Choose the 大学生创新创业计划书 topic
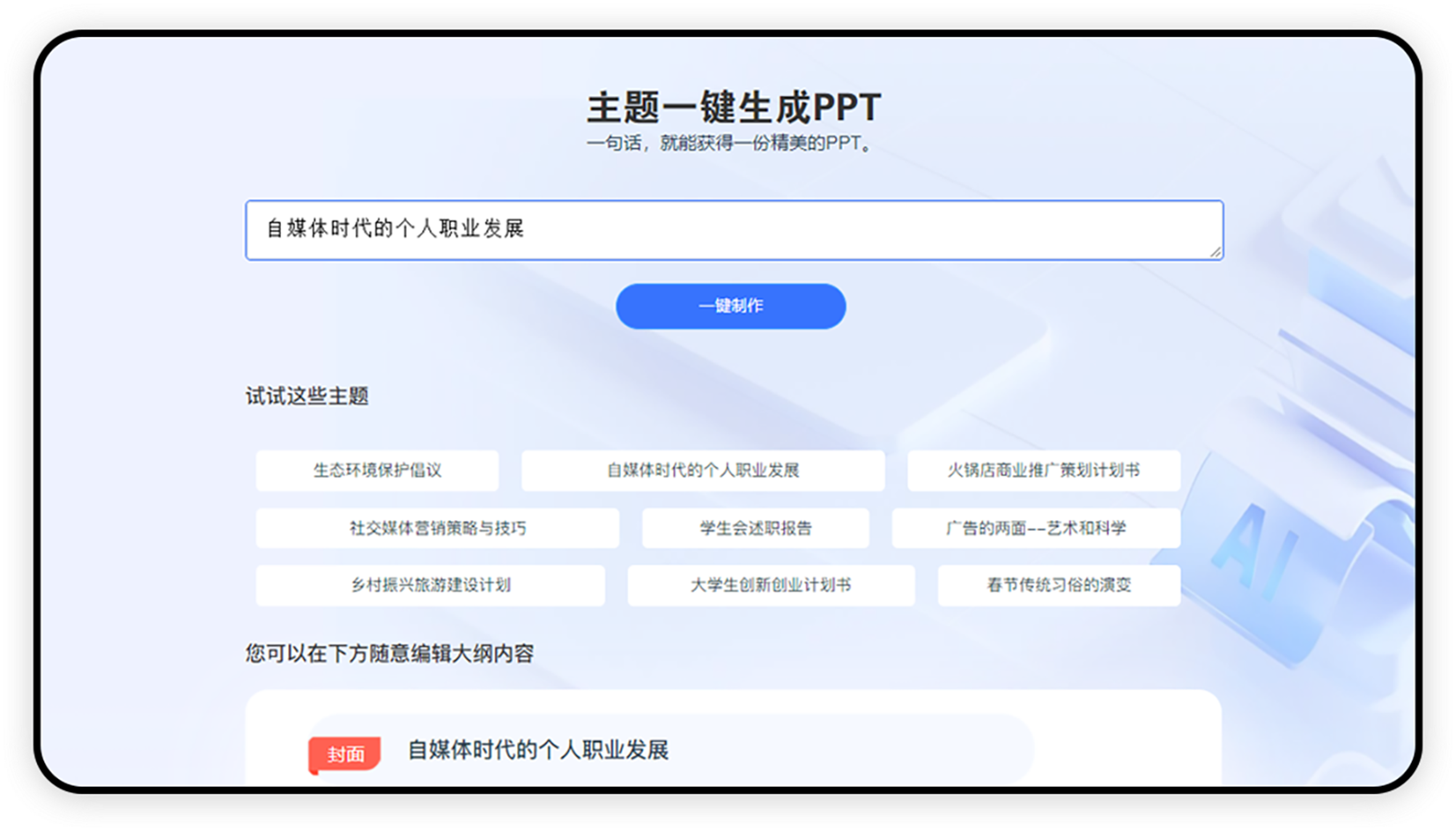Viewport: 1456px width, 831px height. [771, 585]
